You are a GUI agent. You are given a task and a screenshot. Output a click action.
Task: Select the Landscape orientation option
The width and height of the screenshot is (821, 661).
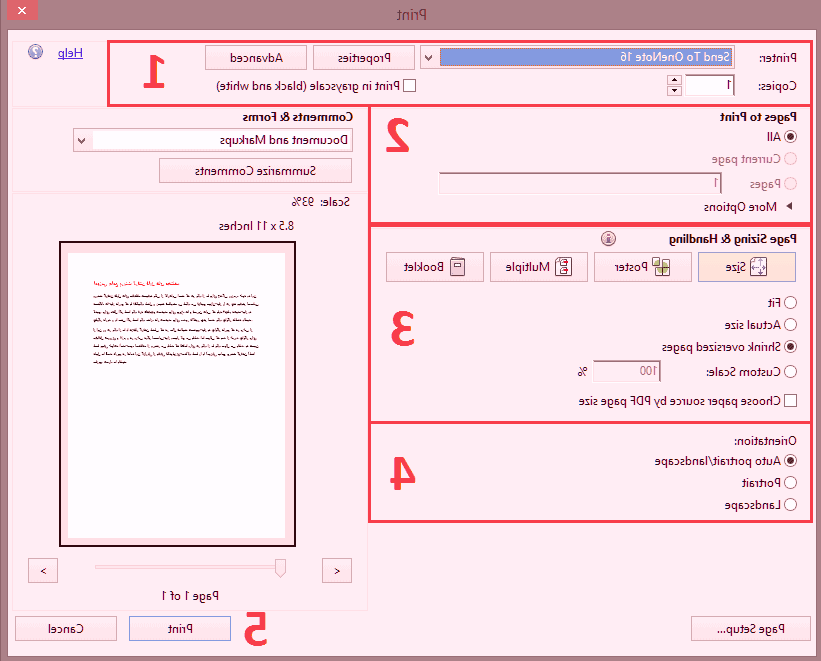click(x=791, y=504)
